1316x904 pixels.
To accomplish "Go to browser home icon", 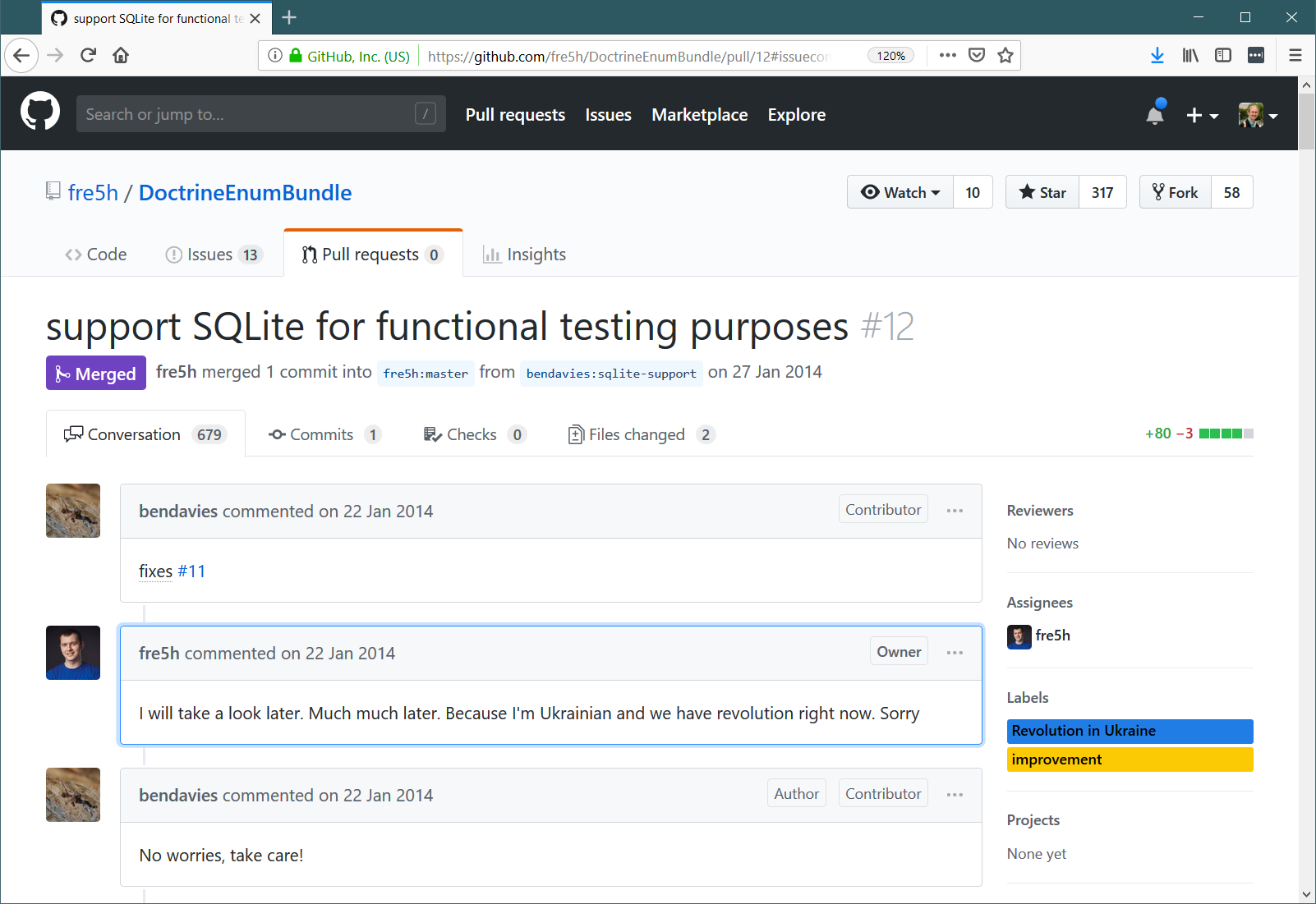I will (x=121, y=55).
